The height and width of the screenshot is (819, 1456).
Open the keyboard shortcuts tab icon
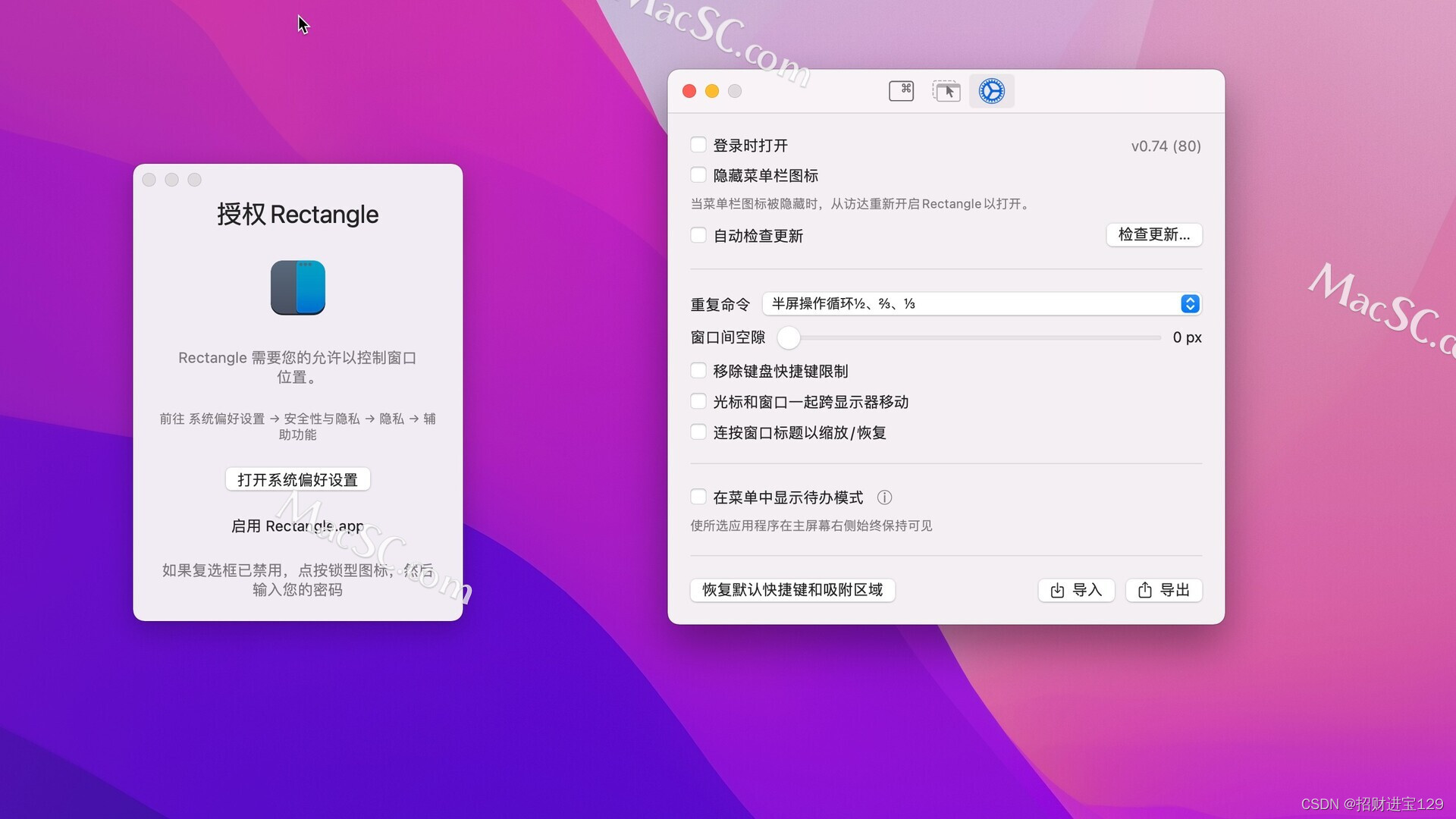tap(901, 91)
